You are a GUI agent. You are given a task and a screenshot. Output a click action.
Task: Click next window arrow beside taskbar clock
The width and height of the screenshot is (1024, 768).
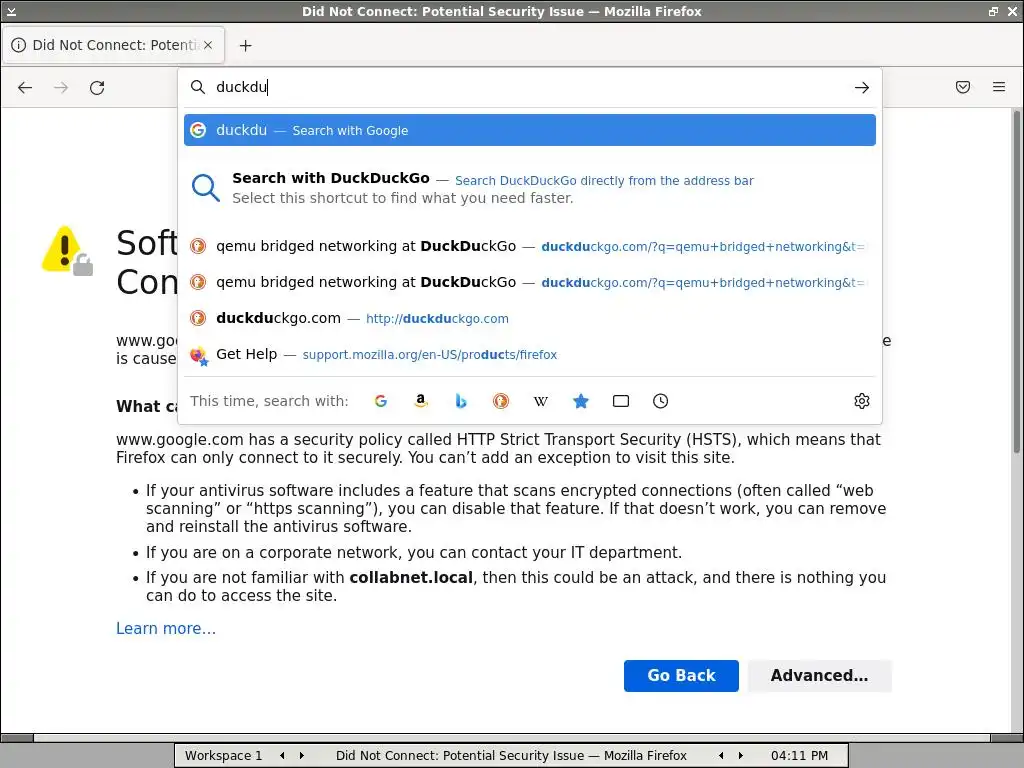[x=741, y=756]
